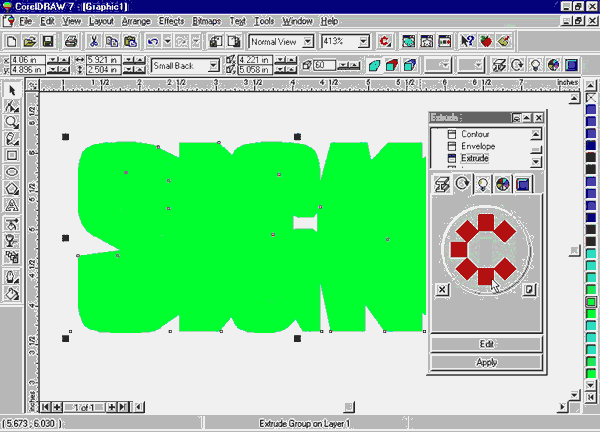Image resolution: width=600 pixels, height=432 pixels.
Task: Click the red apple icon in toolbar
Action: coord(486,41)
